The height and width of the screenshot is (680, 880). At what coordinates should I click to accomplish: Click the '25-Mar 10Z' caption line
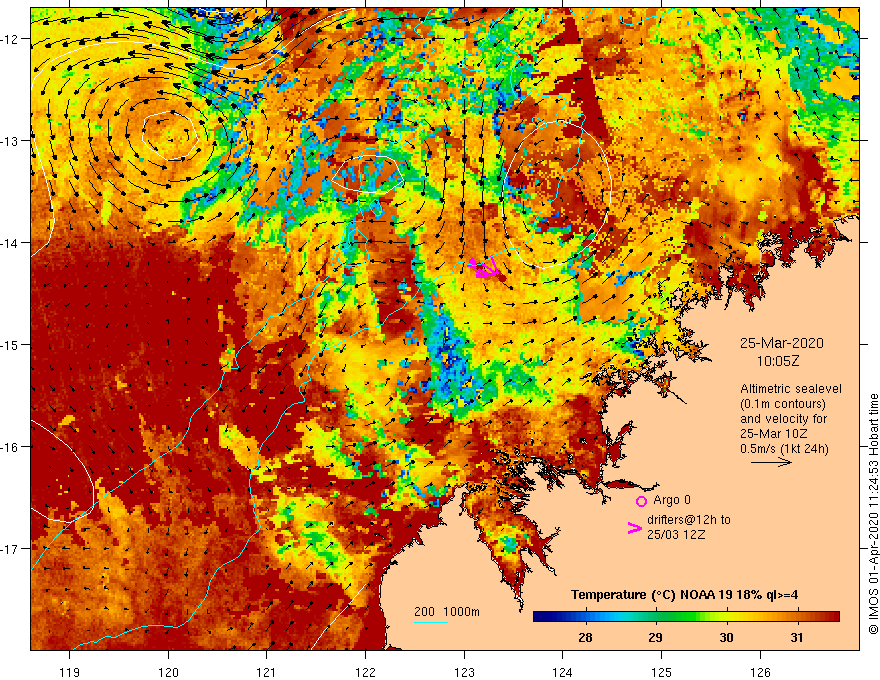(773, 434)
